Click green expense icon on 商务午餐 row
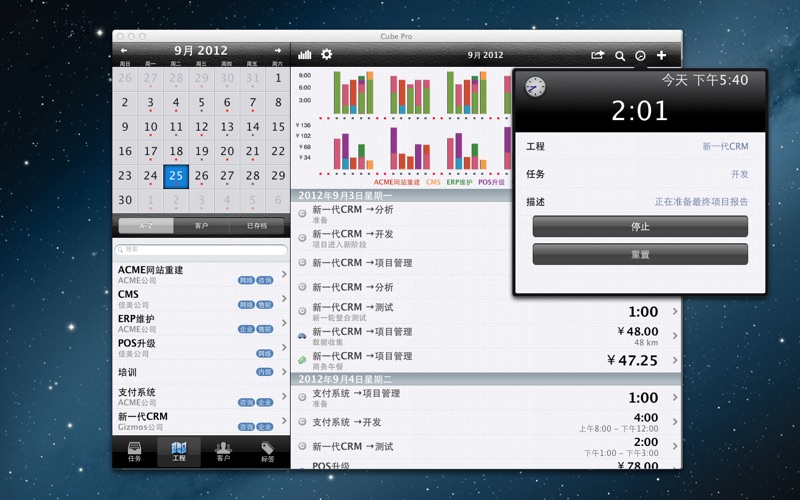The width and height of the screenshot is (800, 500). click(x=302, y=360)
